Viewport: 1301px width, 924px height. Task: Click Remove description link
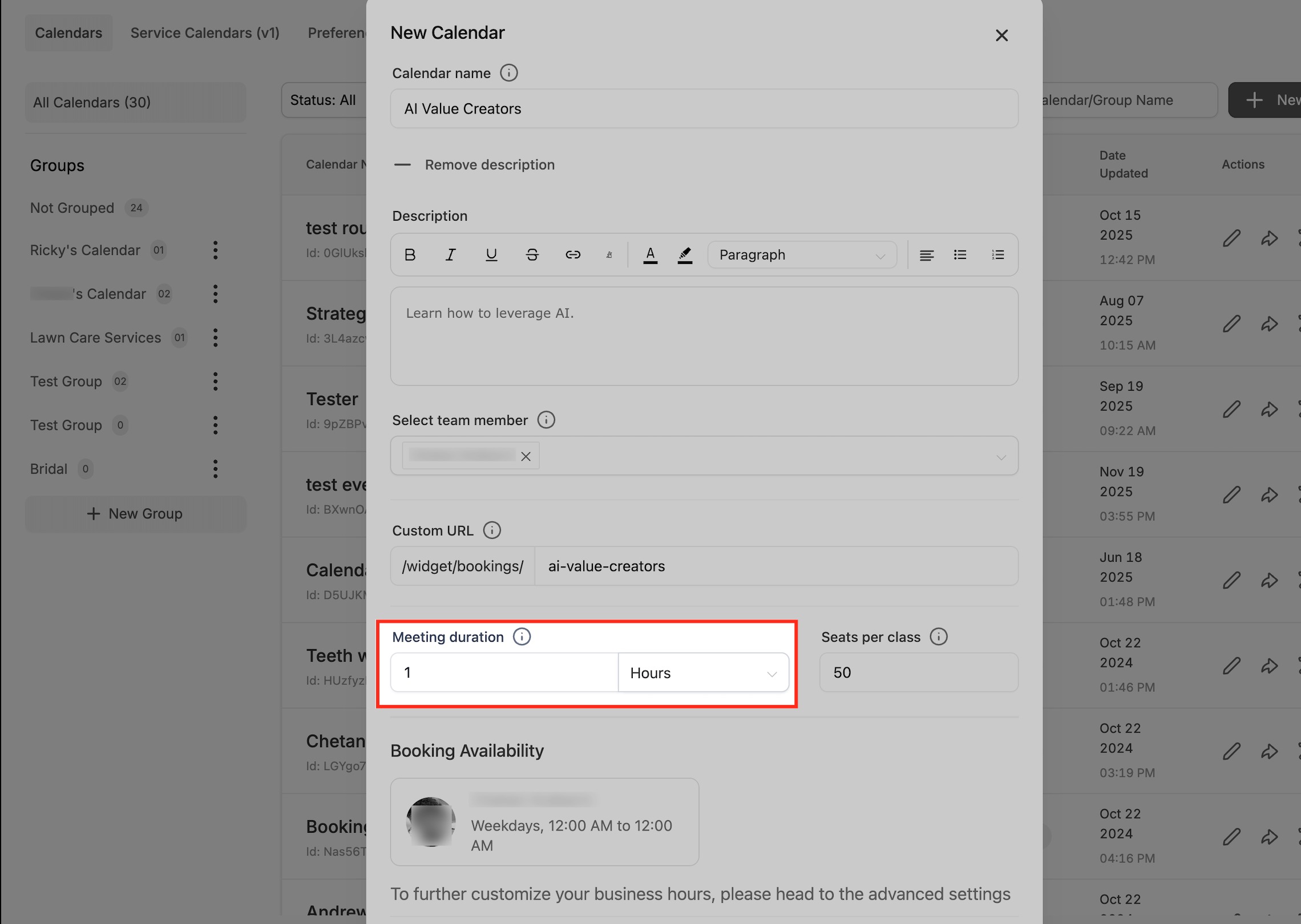pos(489,165)
